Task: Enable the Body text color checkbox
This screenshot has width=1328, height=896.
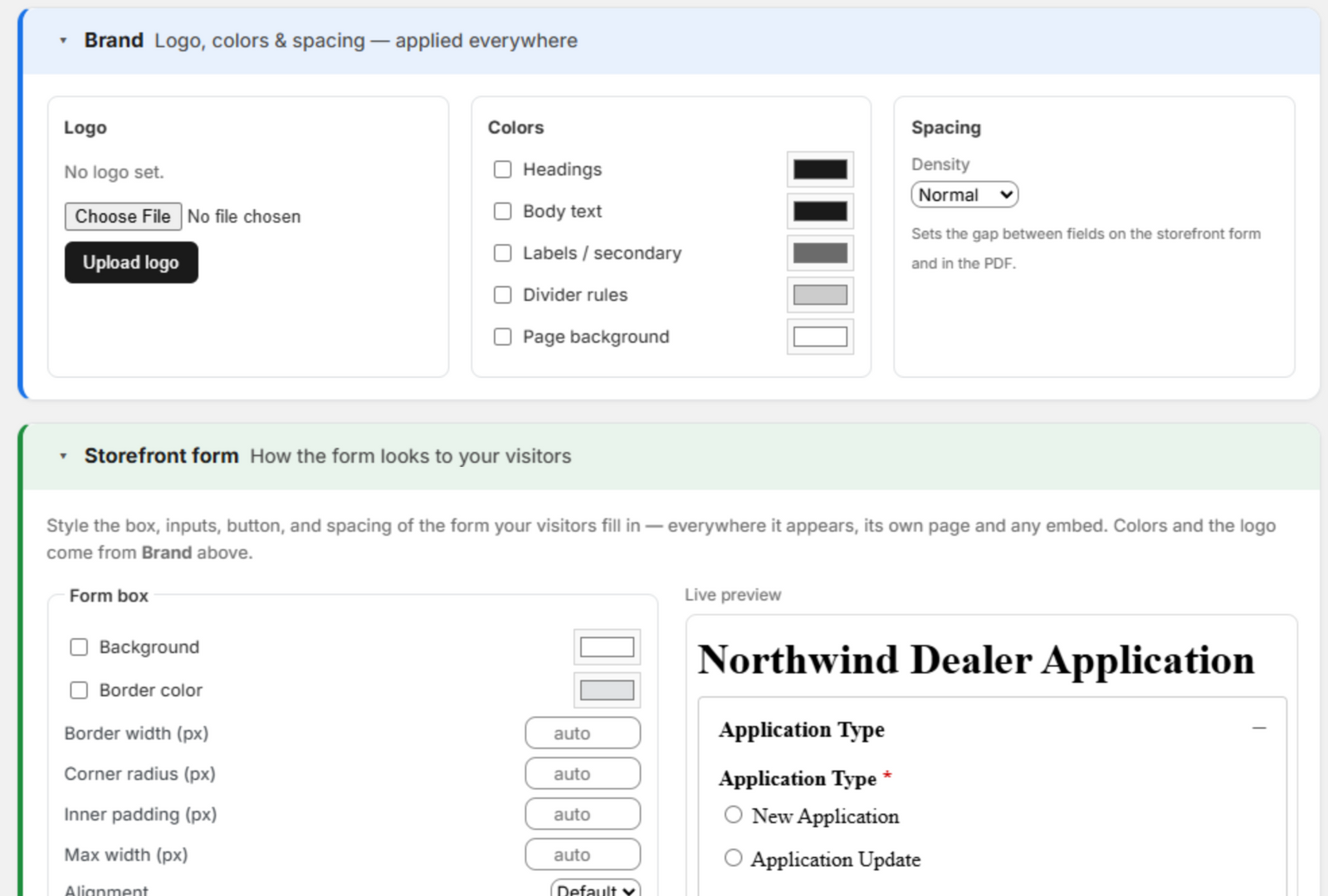Action: (503, 212)
